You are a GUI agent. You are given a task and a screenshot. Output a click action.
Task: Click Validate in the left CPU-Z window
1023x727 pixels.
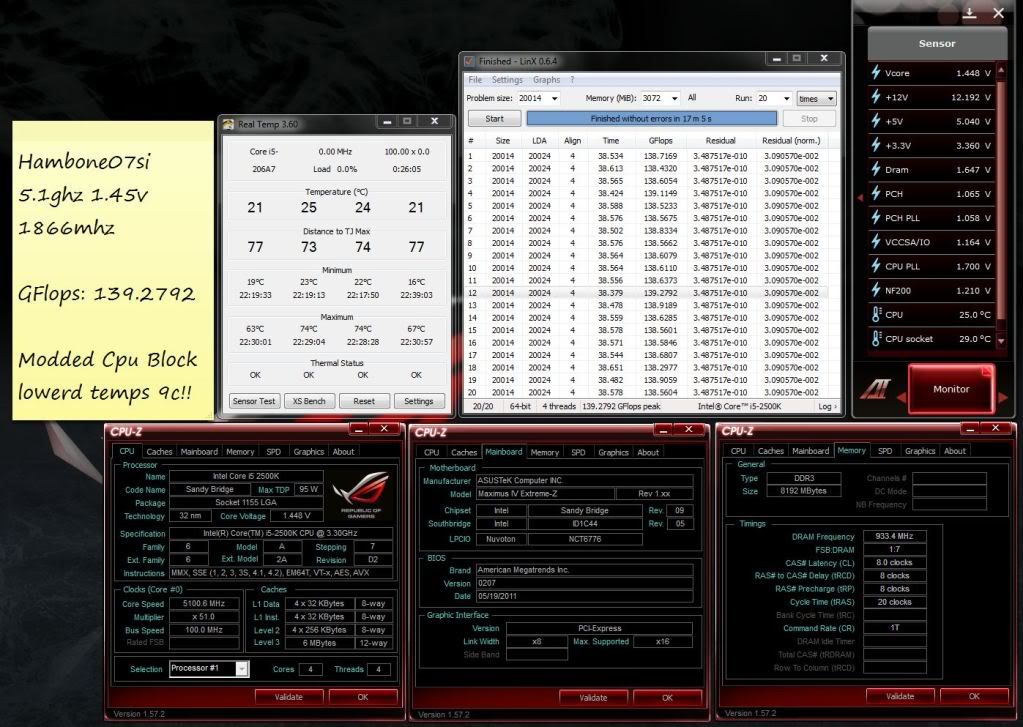tap(288, 697)
